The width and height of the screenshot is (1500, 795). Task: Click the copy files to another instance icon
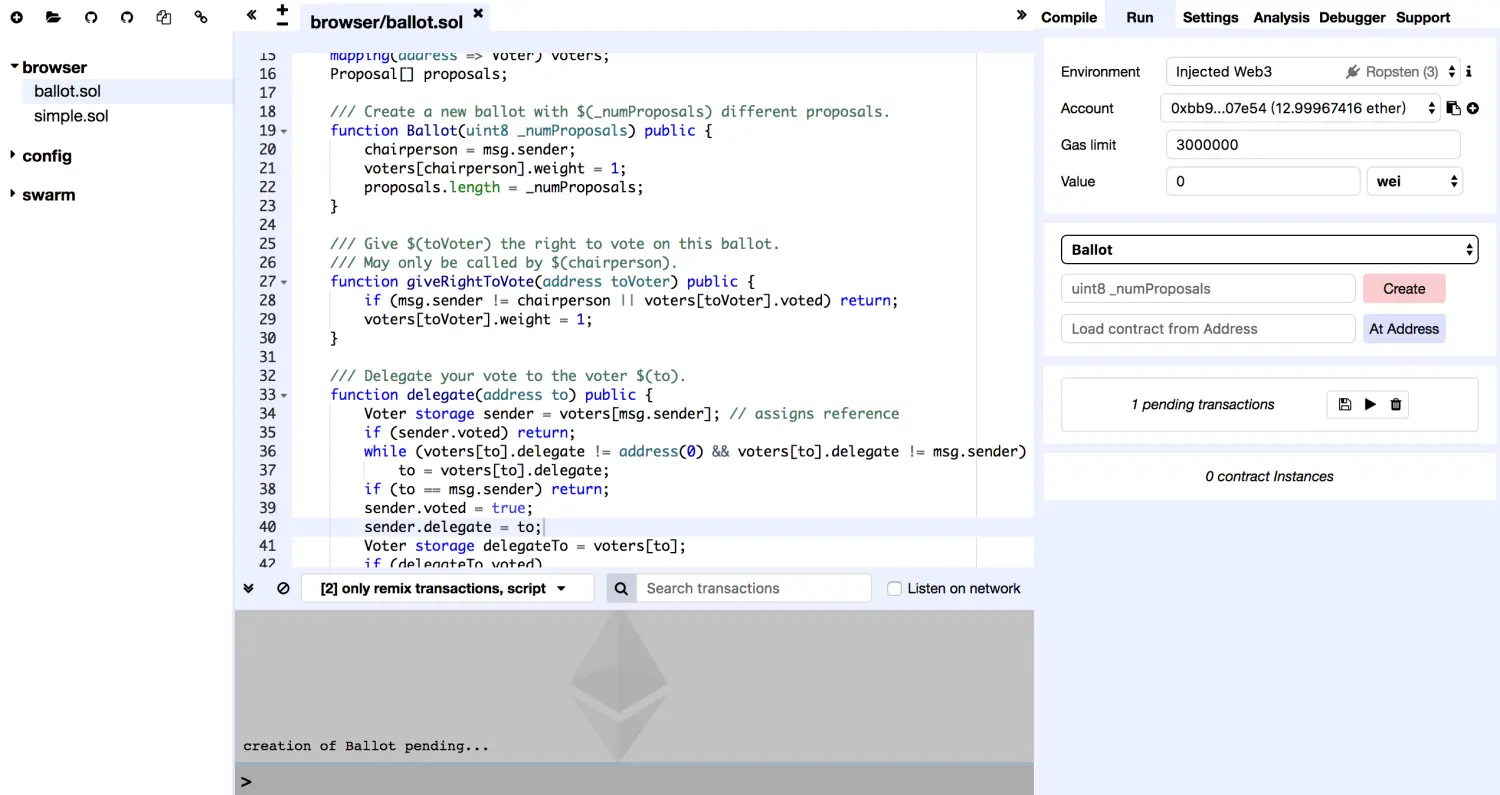tap(164, 17)
